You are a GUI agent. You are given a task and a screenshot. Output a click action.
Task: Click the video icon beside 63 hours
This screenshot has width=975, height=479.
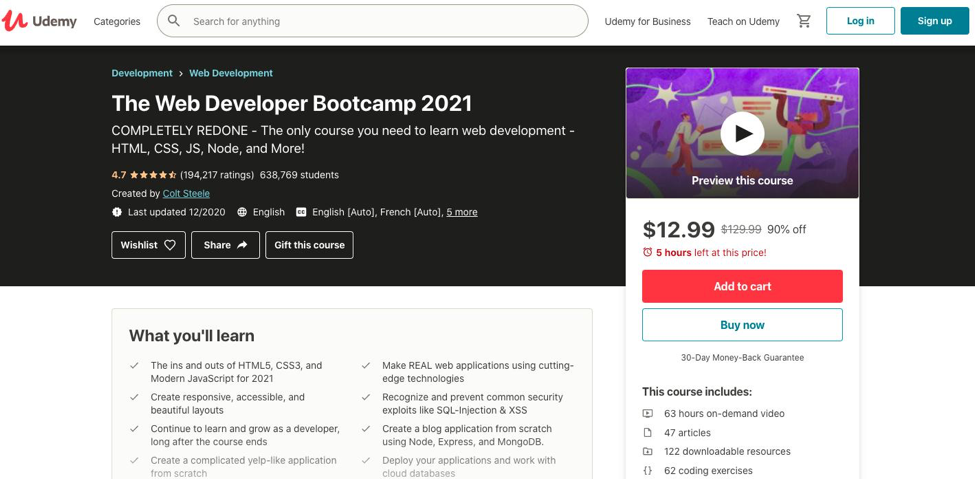648,414
